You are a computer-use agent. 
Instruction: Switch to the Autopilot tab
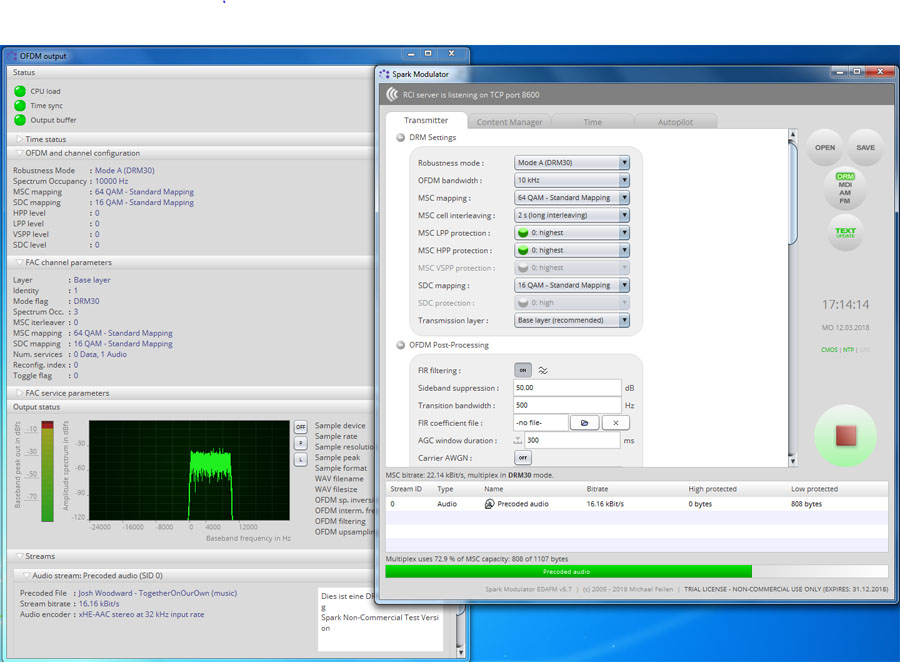(676, 122)
